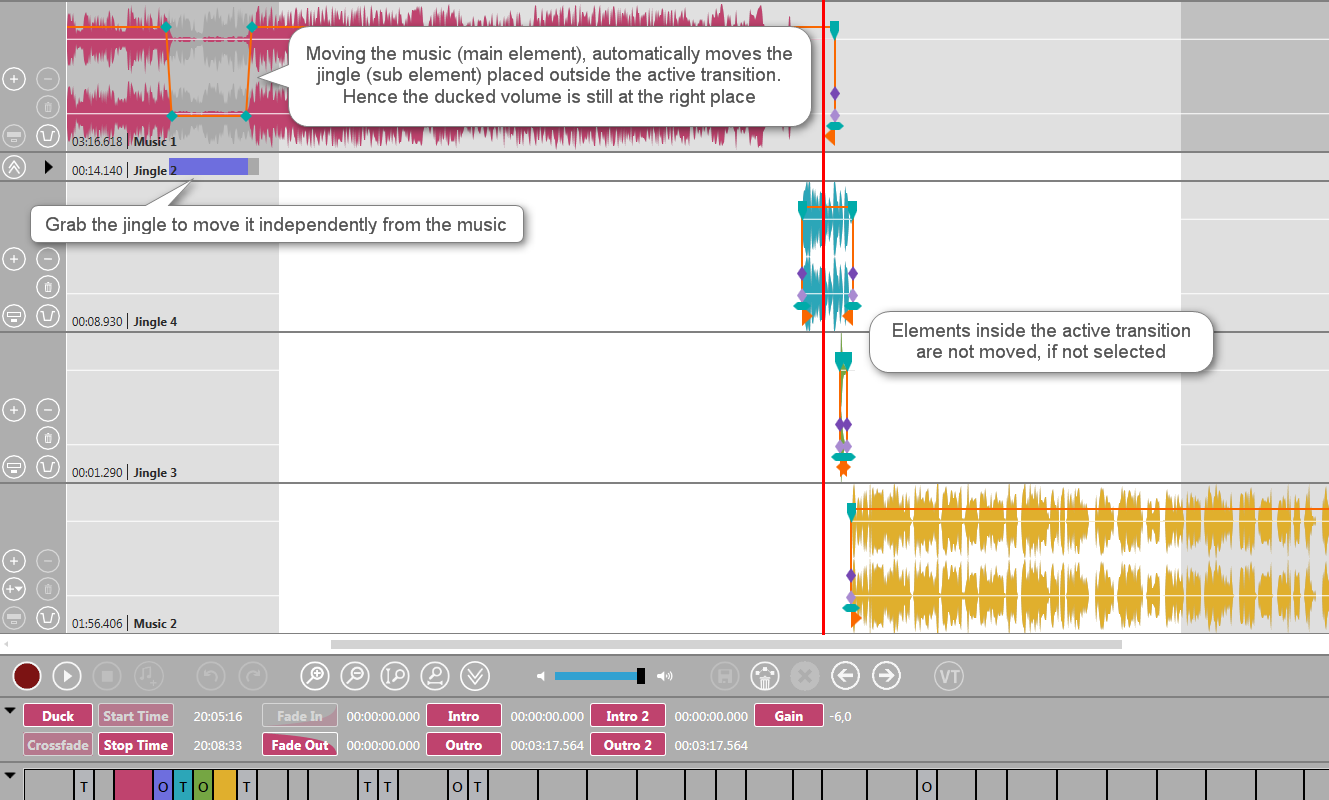Toggle the Stop Time button
The height and width of the screenshot is (800, 1329).
tap(136, 745)
